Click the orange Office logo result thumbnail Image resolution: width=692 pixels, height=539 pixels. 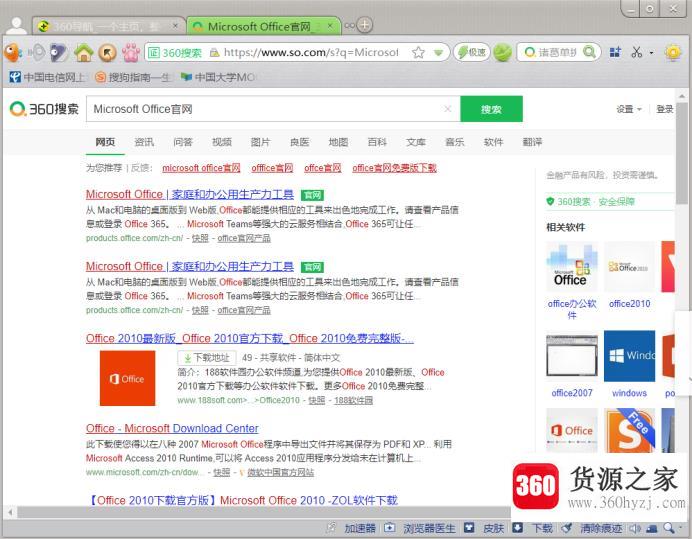[128, 378]
